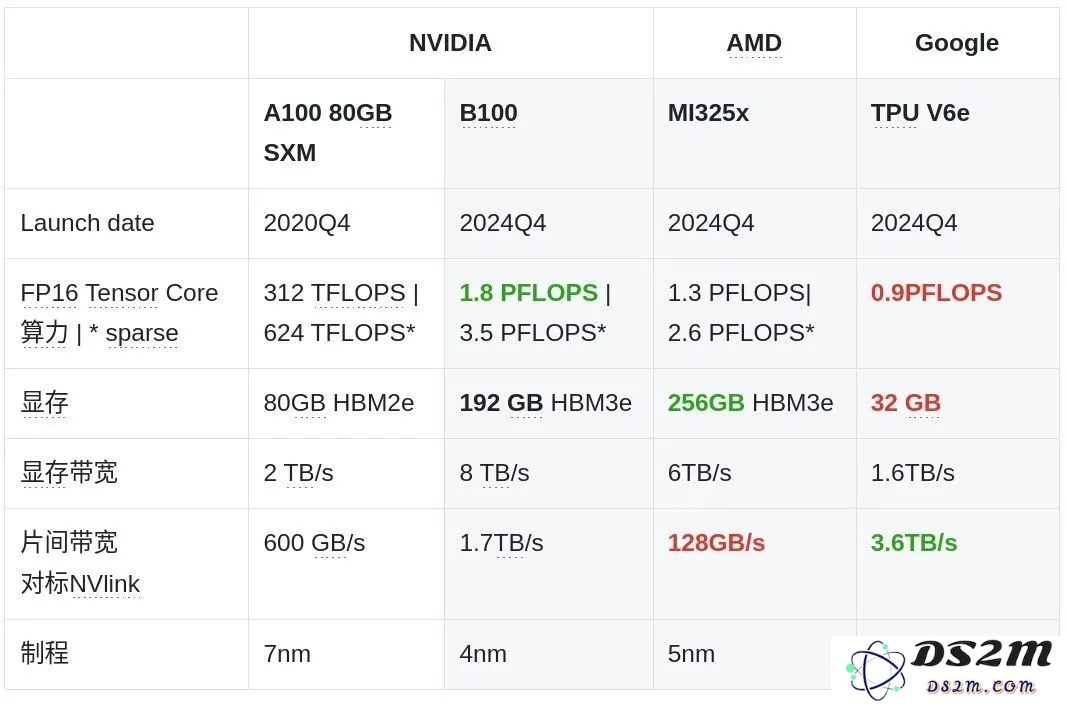Viewport: 1069px width, 704px height.
Task: Click the Launch date row label
Action: (87, 223)
